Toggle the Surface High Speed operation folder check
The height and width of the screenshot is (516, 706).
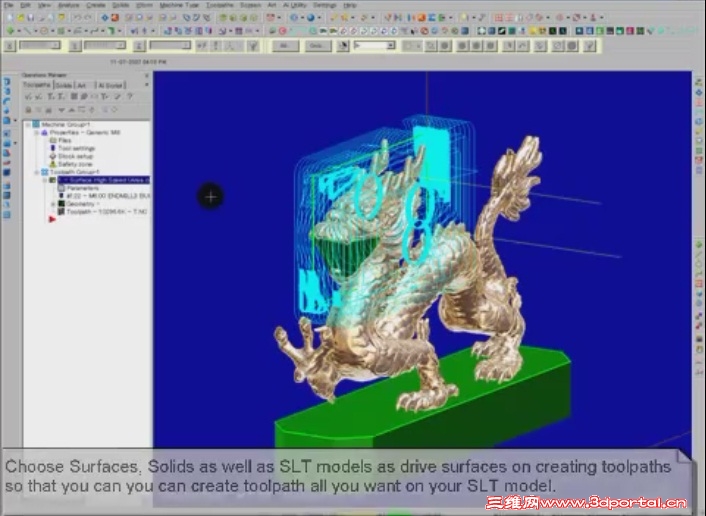53,180
